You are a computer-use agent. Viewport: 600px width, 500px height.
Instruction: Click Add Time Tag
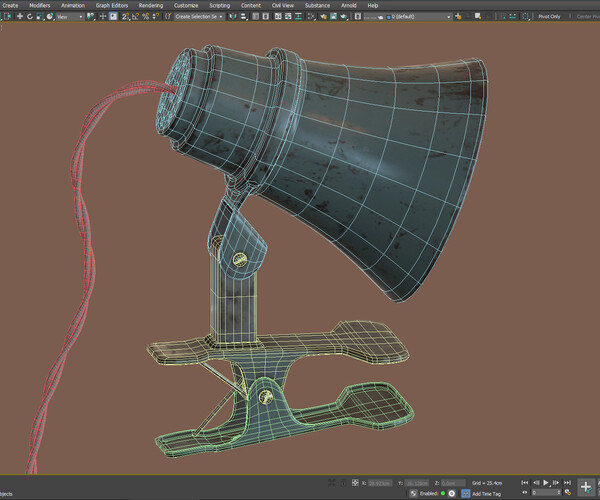tap(486, 494)
